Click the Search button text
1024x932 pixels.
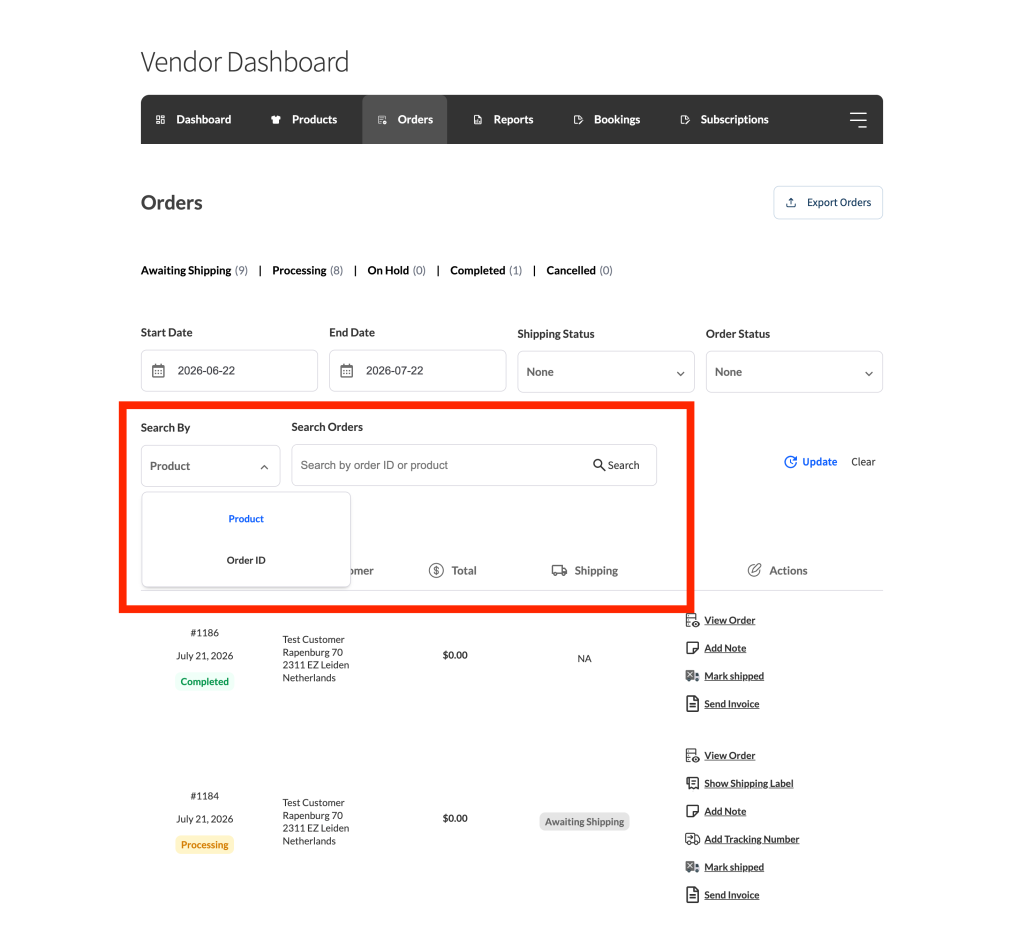623,465
